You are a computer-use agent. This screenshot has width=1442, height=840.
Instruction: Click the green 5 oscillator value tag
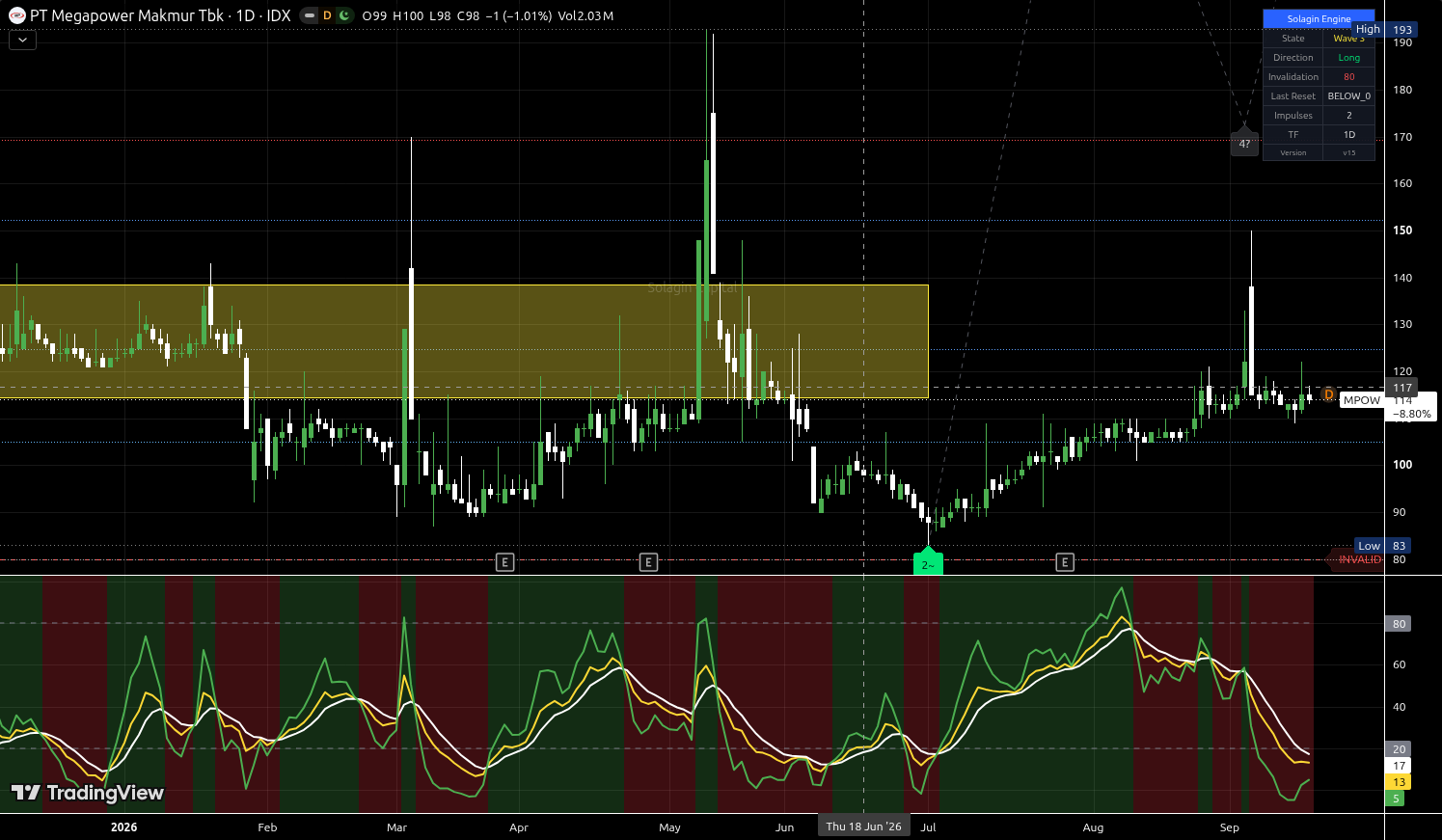coord(1396,799)
